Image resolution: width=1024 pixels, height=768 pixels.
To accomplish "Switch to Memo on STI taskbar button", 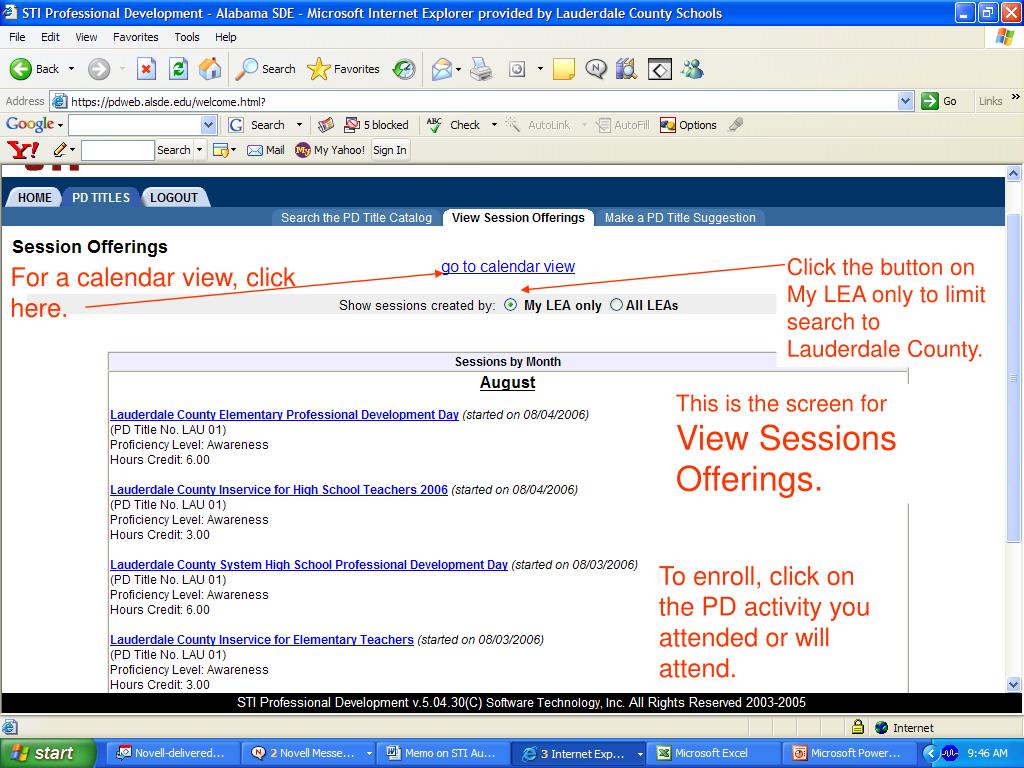I will (445, 753).
